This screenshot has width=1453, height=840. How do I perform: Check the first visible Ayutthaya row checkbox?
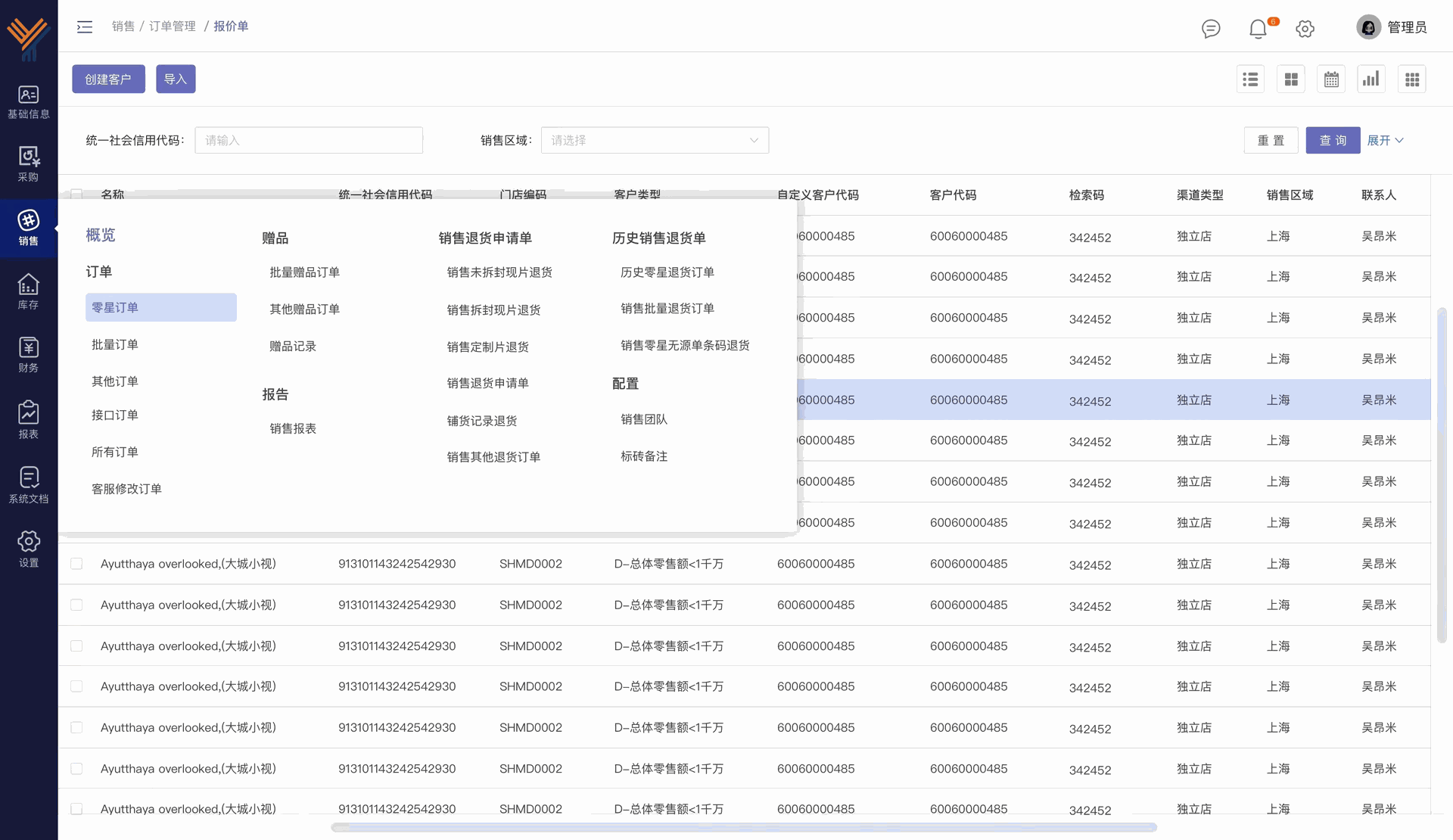76,564
